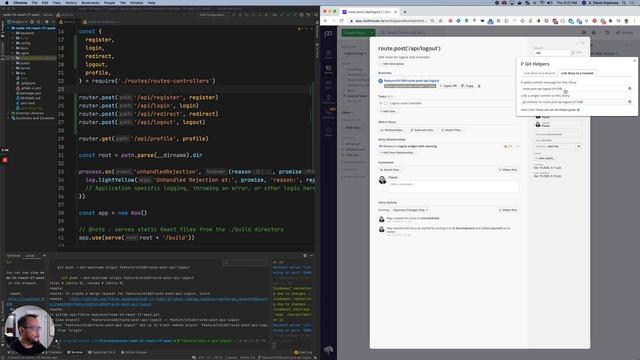Select the .gitignore file in project tree
The height and width of the screenshot is (360, 640).
tap(28, 83)
